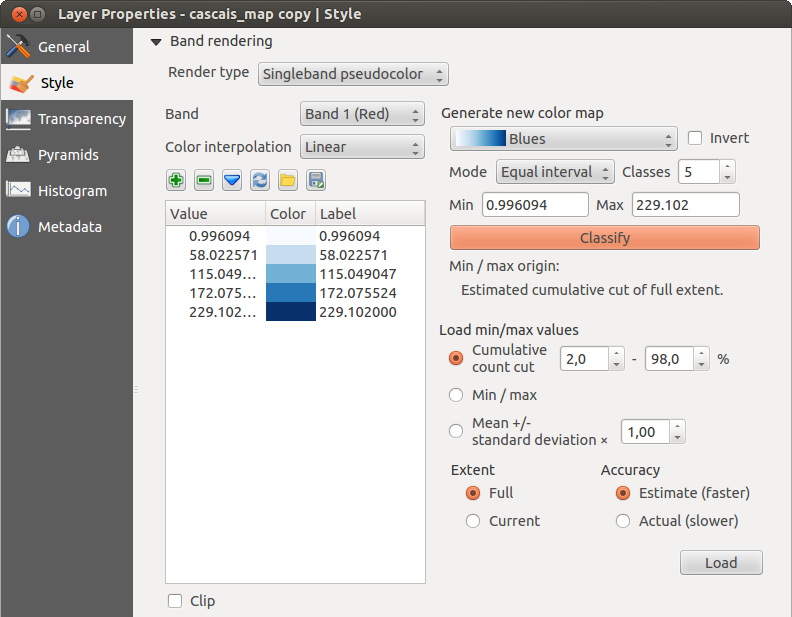Click the floppy disk export color map icon
The width and height of the screenshot is (792, 617).
pyautogui.click(x=316, y=180)
